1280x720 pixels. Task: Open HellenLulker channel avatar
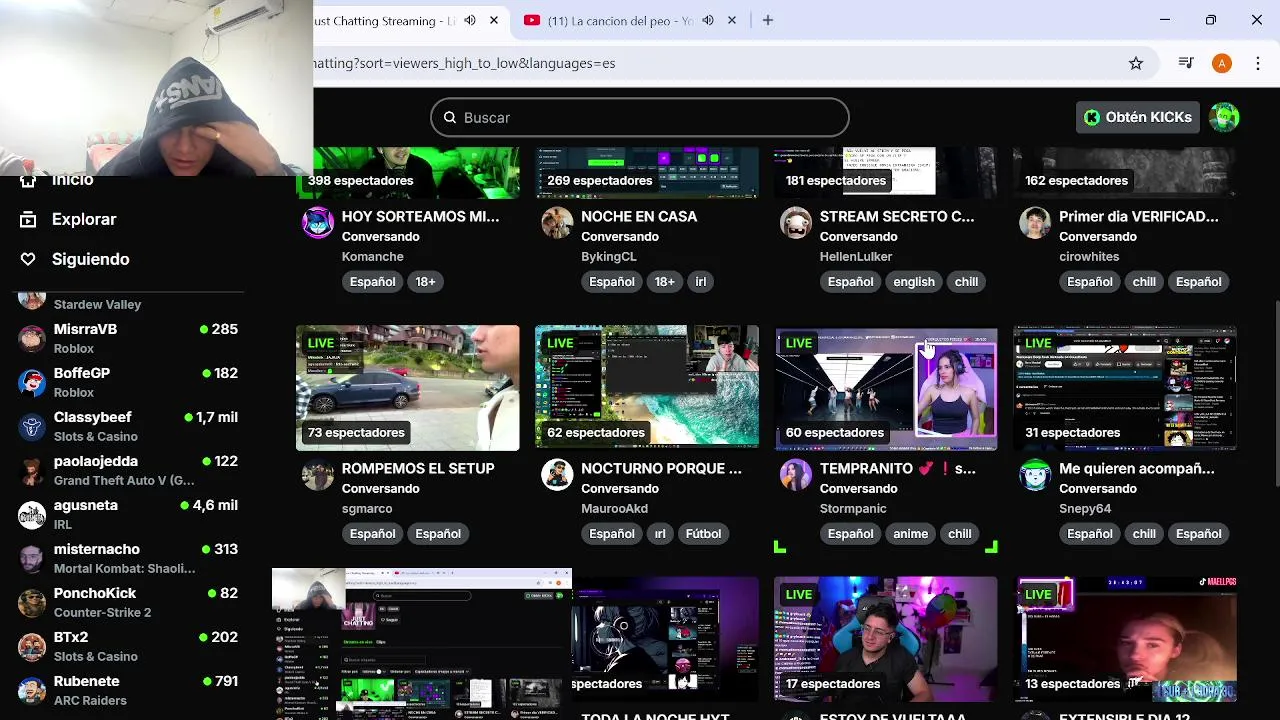pyautogui.click(x=796, y=222)
